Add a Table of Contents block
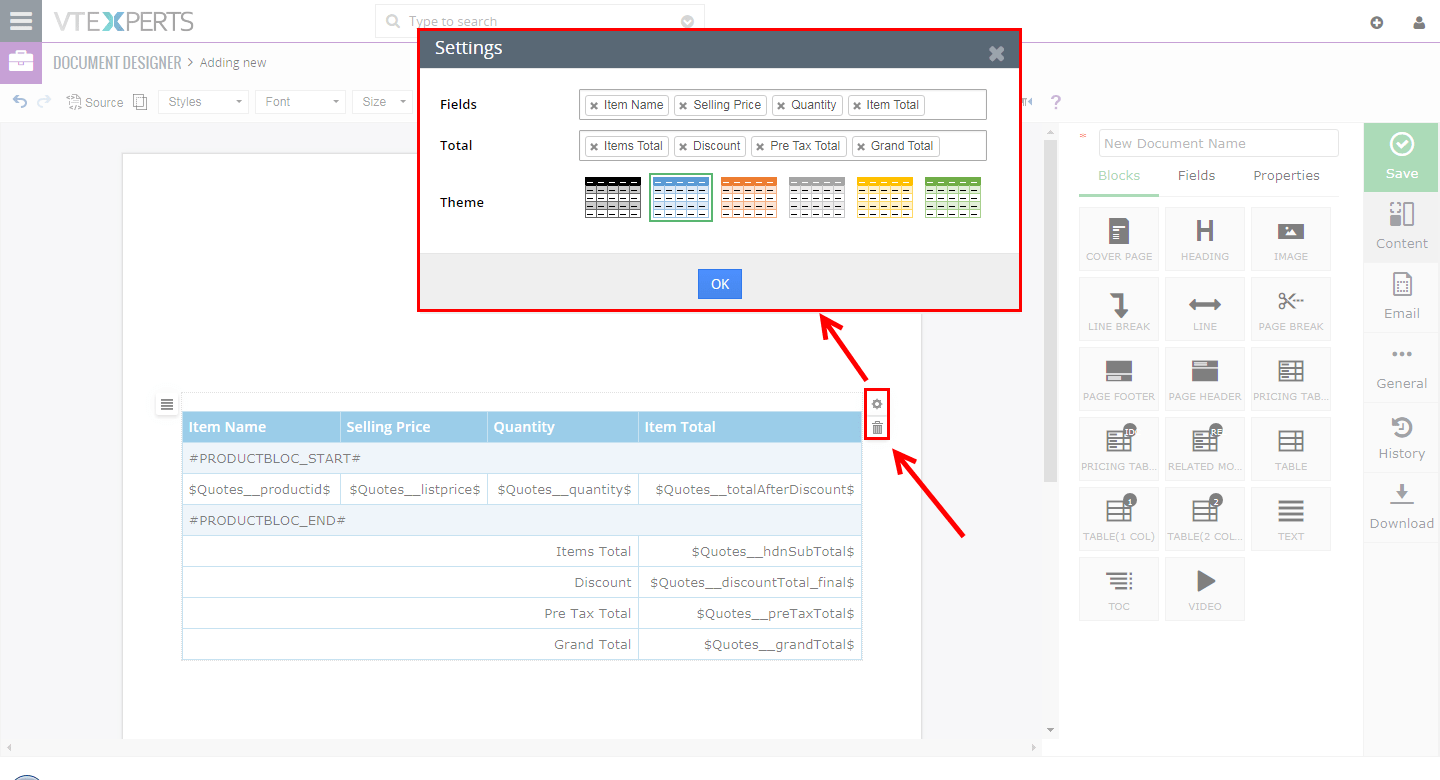 pyautogui.click(x=1118, y=588)
